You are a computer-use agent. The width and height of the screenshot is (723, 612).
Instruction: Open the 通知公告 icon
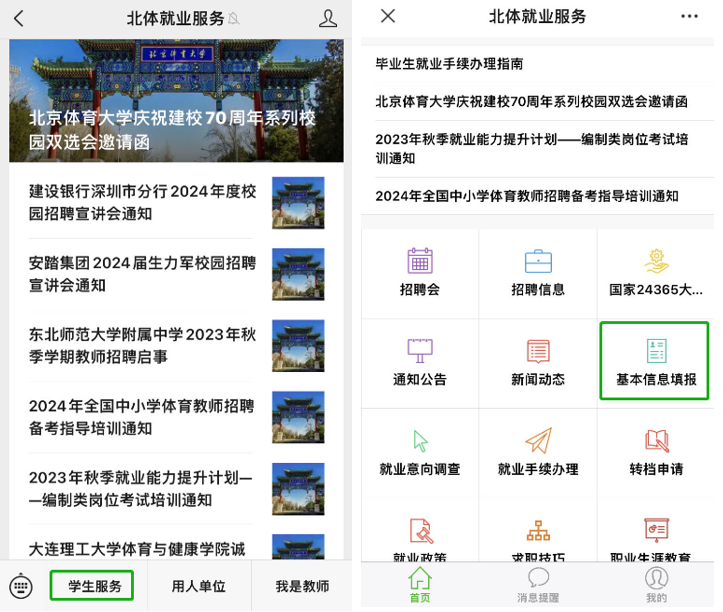(420, 351)
